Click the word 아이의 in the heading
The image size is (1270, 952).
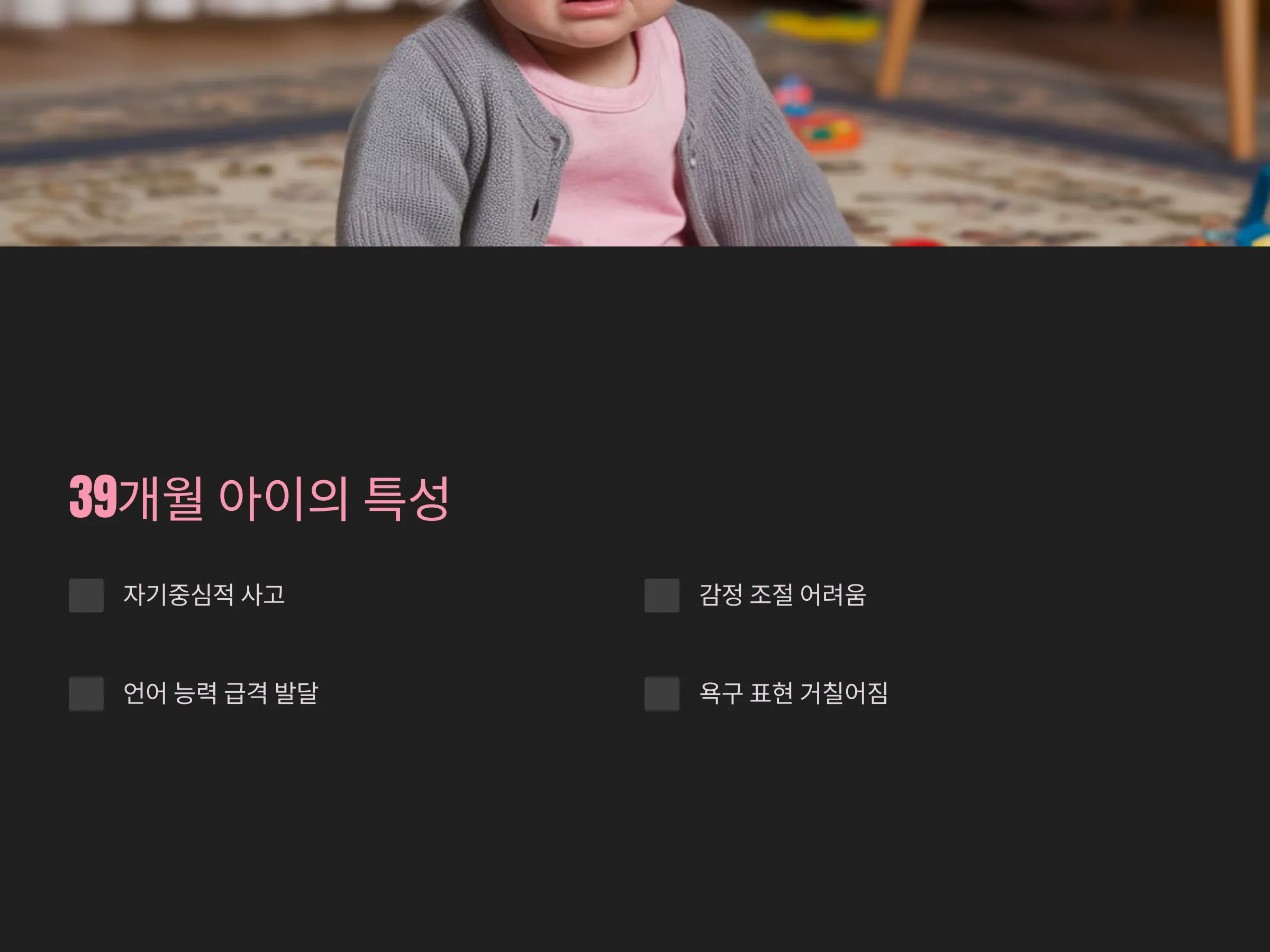tap(283, 498)
